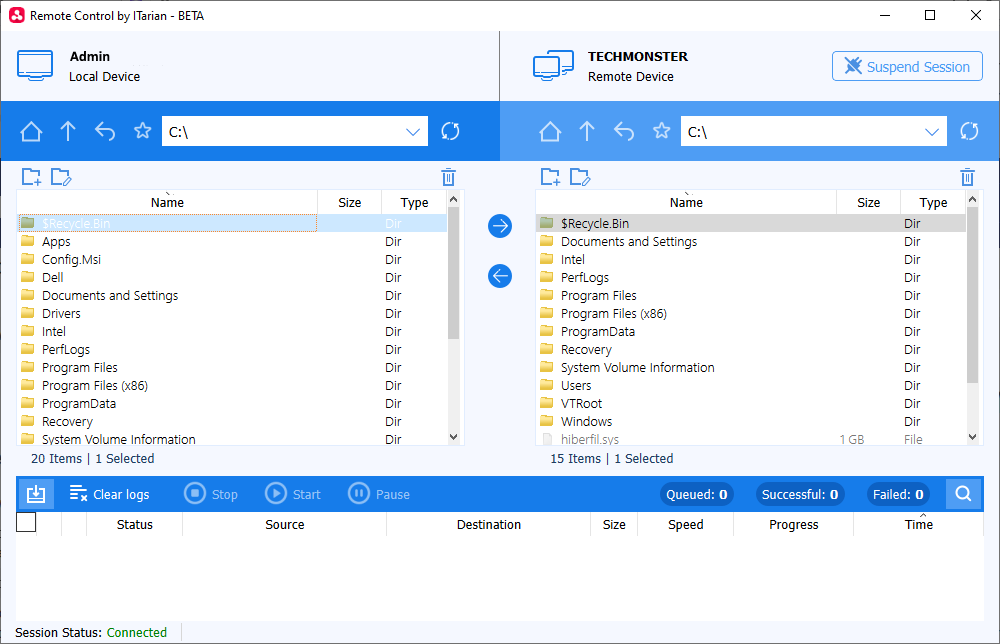Select local Drivers folder

[x=232, y=314]
